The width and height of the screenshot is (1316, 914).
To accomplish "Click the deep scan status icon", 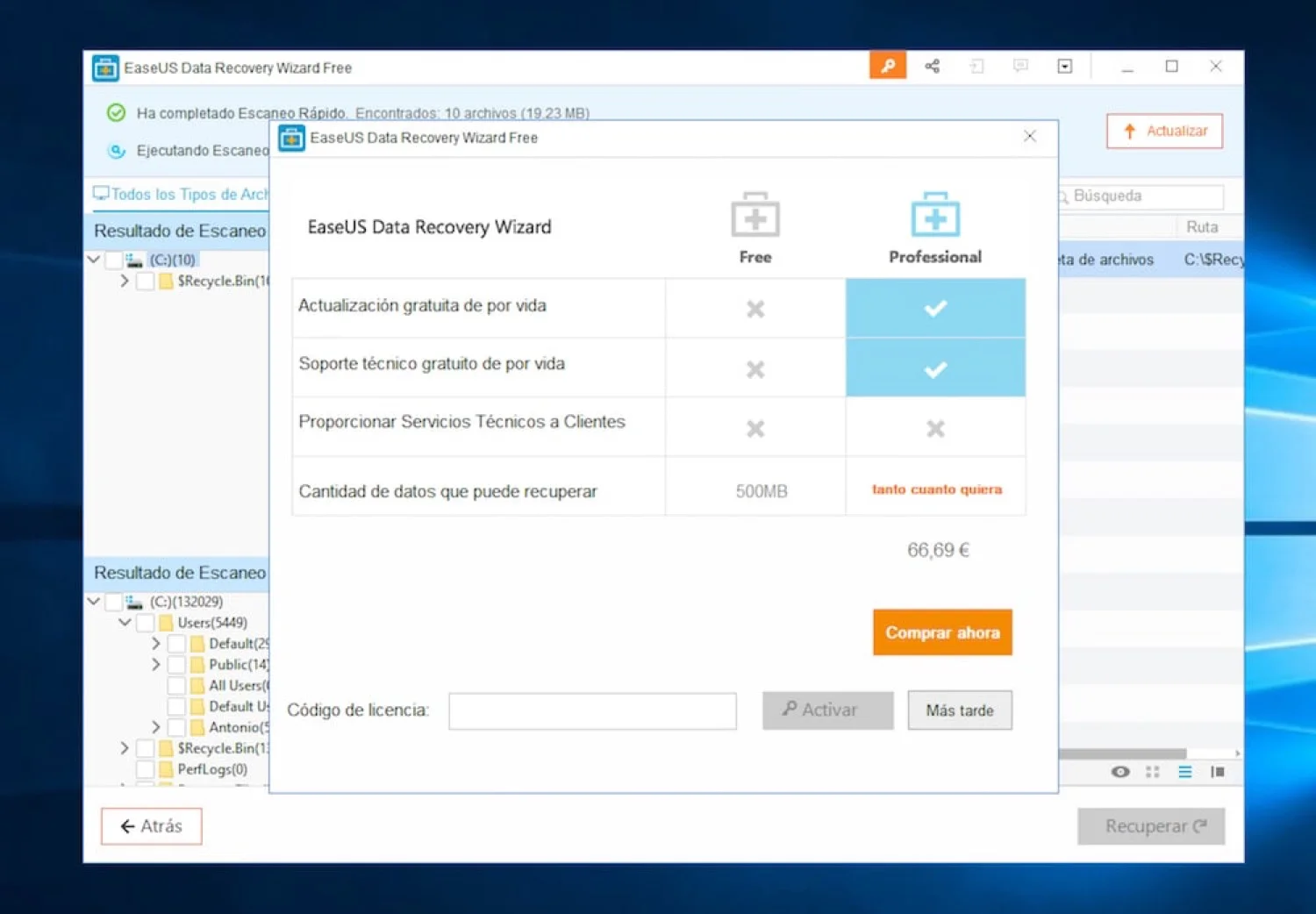I will [117, 151].
